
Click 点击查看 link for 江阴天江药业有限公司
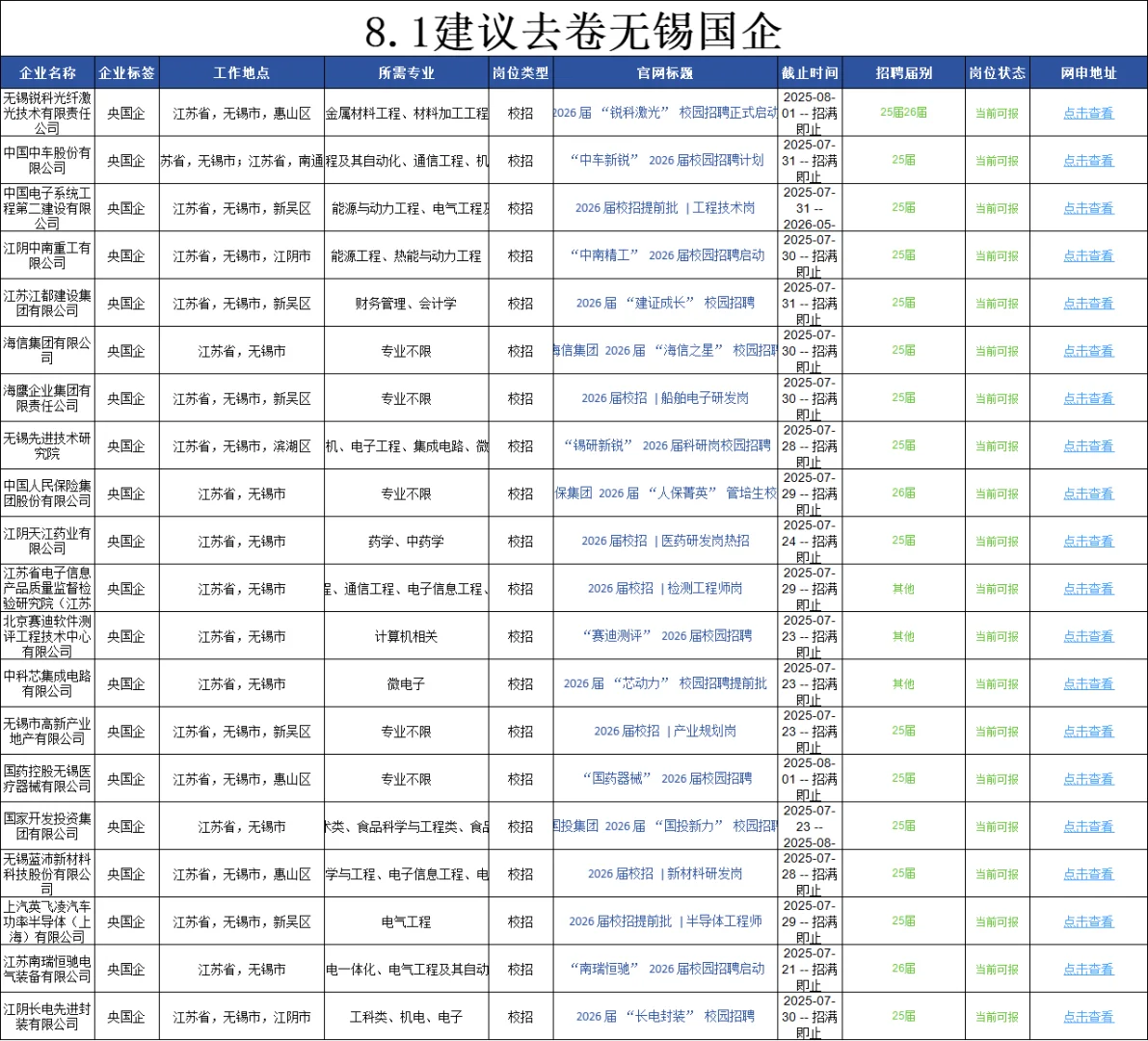[1088, 541]
